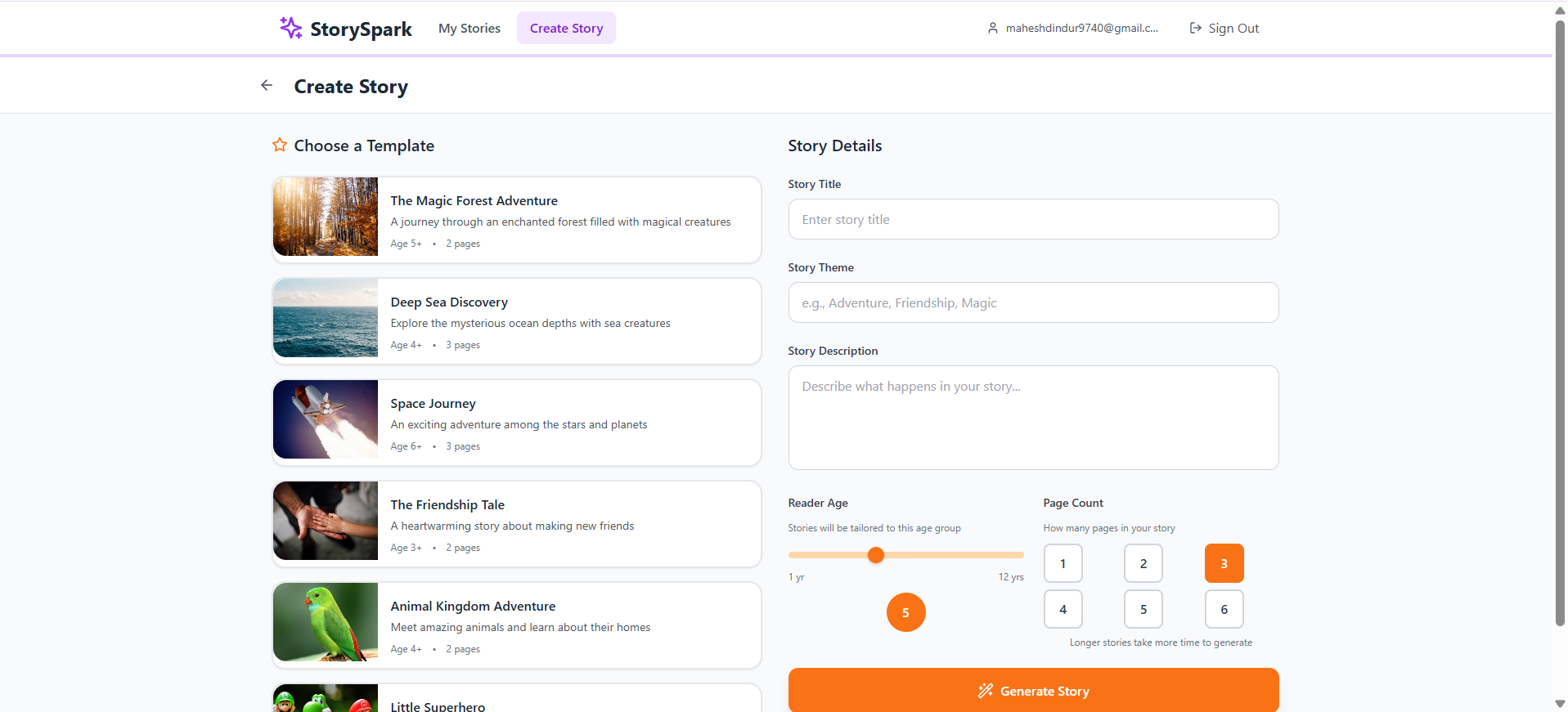Click the StorySpark sparkle logo icon
Image resolution: width=1568 pixels, height=712 pixels.
pyautogui.click(x=291, y=28)
